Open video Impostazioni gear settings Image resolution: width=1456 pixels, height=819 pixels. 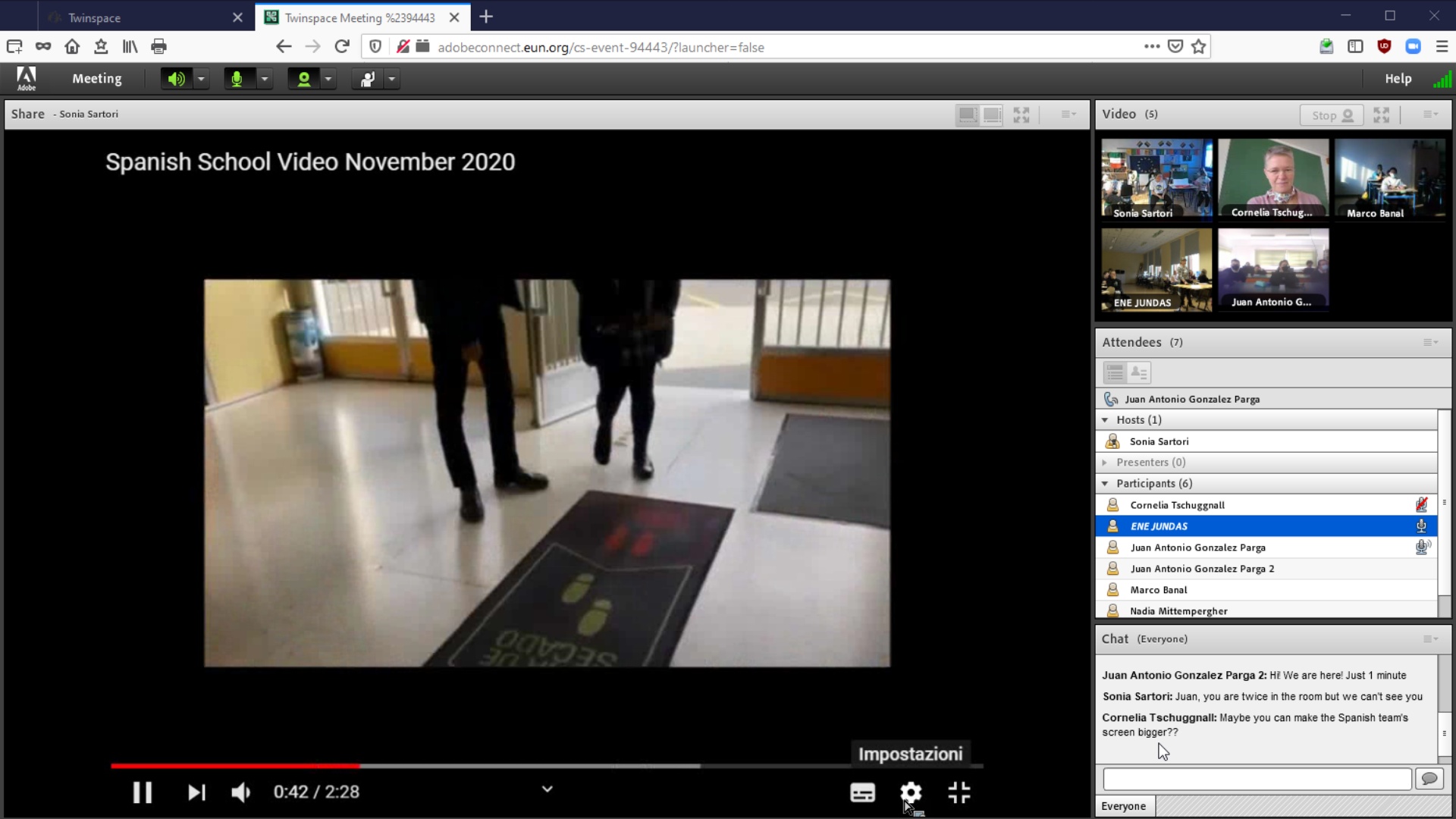click(x=911, y=792)
